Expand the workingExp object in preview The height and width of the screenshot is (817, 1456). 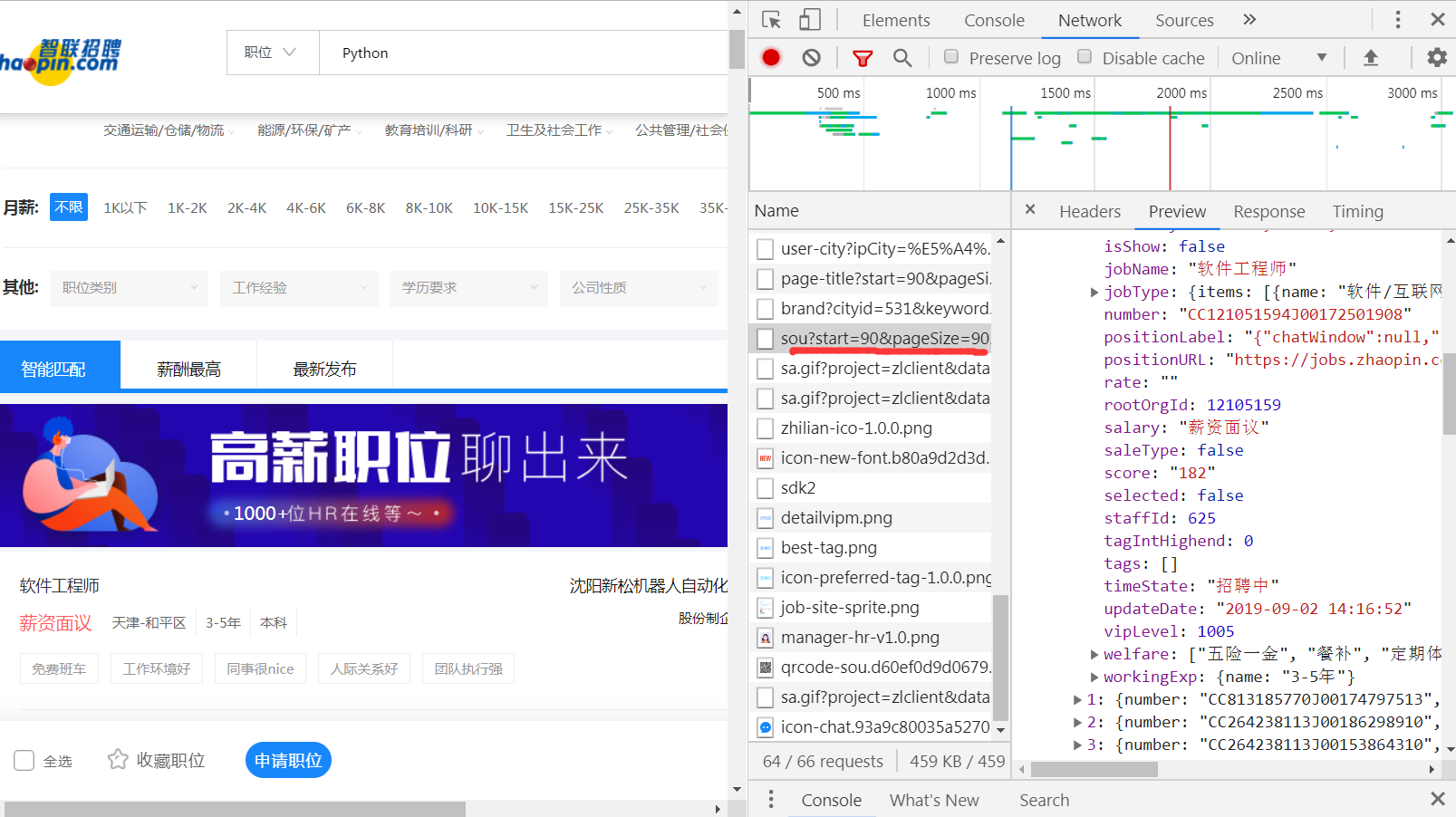point(1094,677)
